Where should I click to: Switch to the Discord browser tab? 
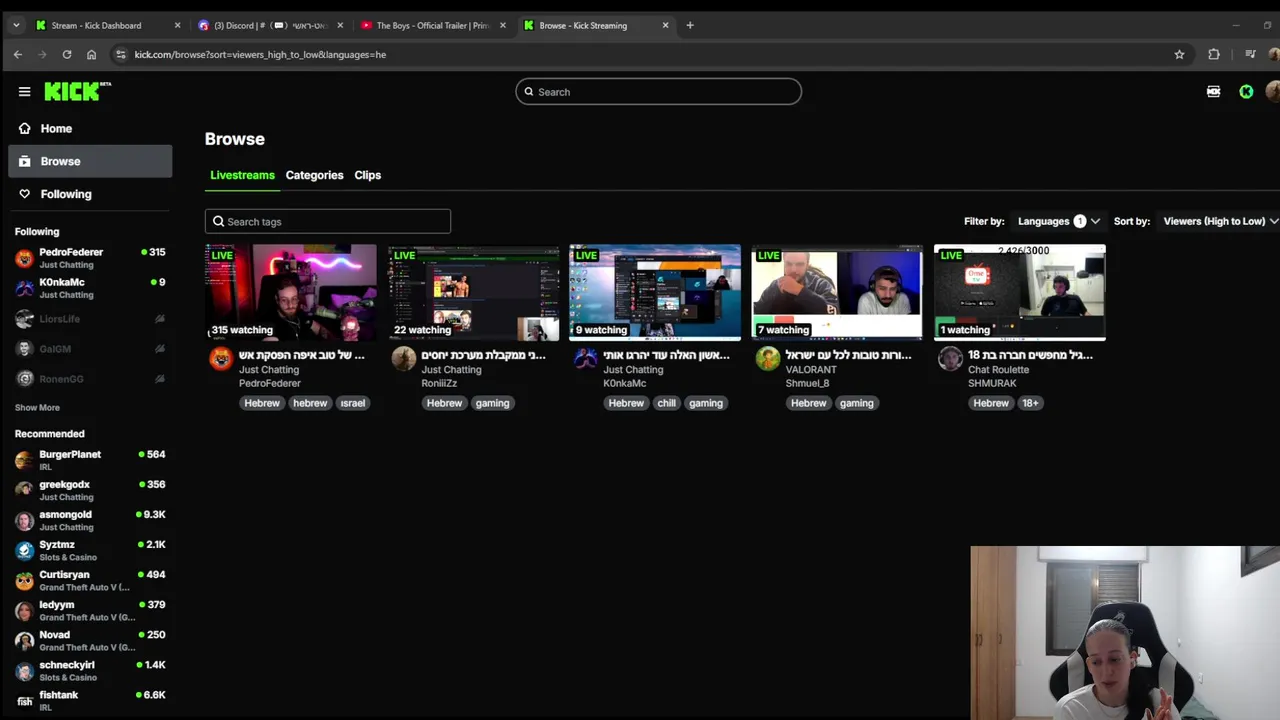click(x=270, y=25)
